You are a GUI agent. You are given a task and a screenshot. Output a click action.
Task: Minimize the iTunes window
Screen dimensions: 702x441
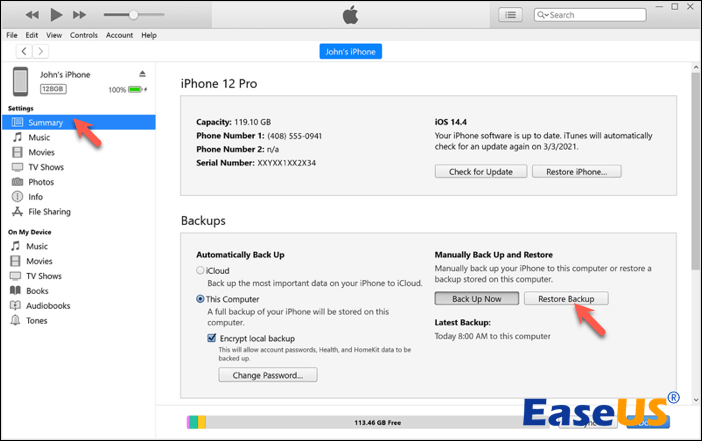(x=659, y=7)
